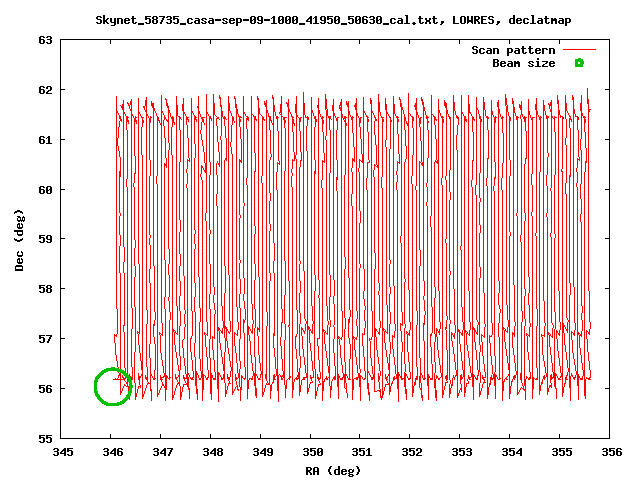Screen dimensions: 640x480
Task: Click the large green beam circle
Action: [x=113, y=387]
